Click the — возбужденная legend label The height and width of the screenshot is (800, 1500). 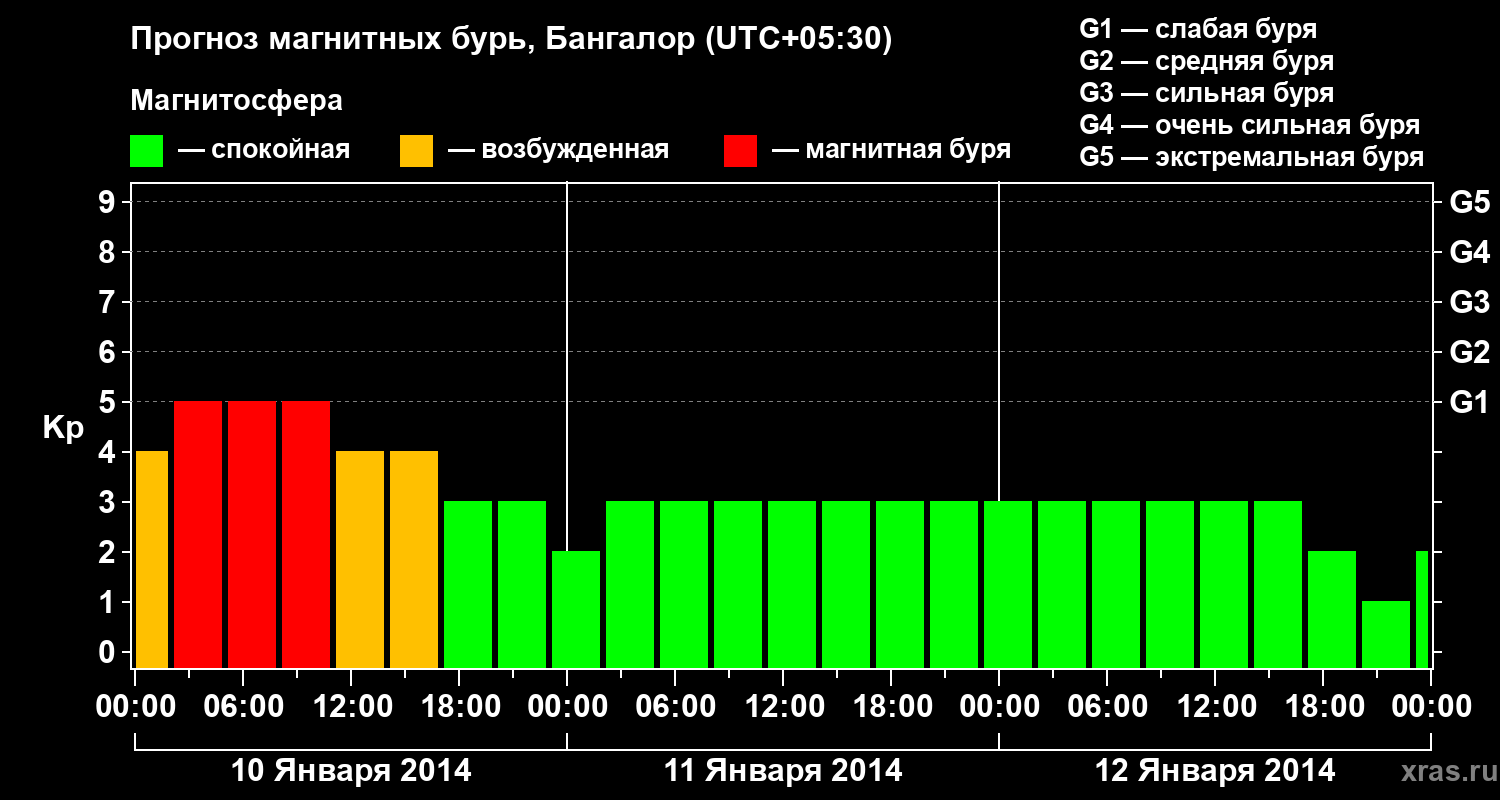(558, 150)
